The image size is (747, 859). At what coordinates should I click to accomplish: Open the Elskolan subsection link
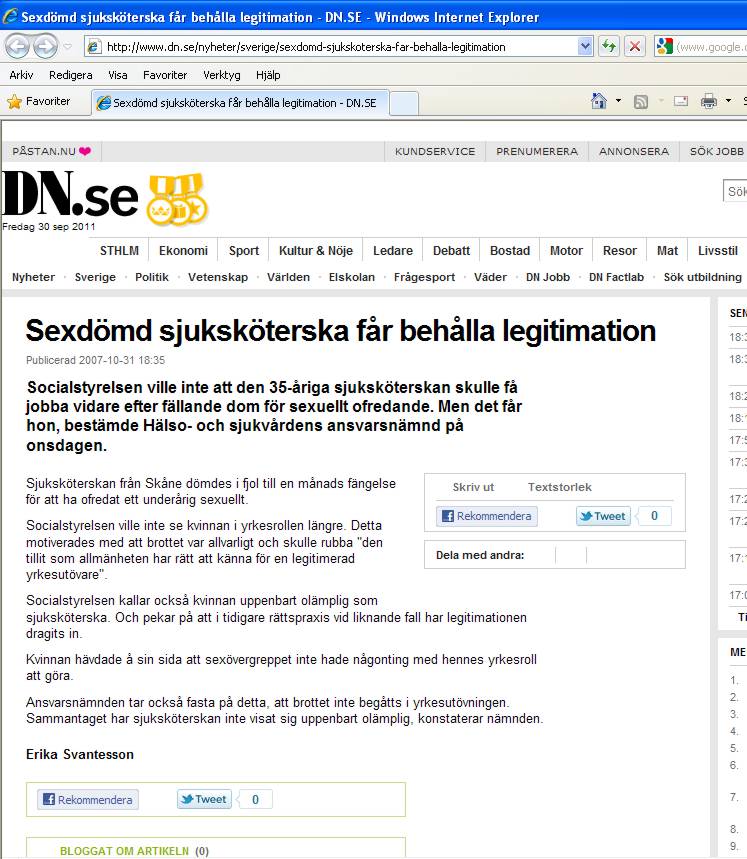[352, 277]
